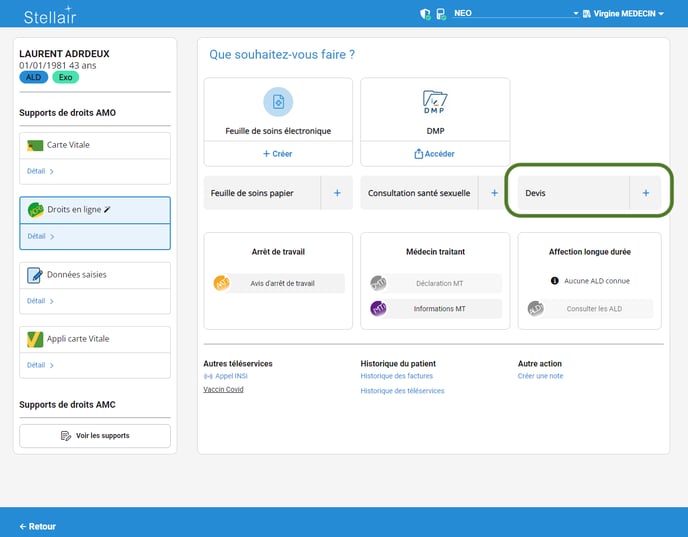This screenshot has width=688, height=537.
Task: Select Avis d'arrêt de travail
Action: [282, 283]
